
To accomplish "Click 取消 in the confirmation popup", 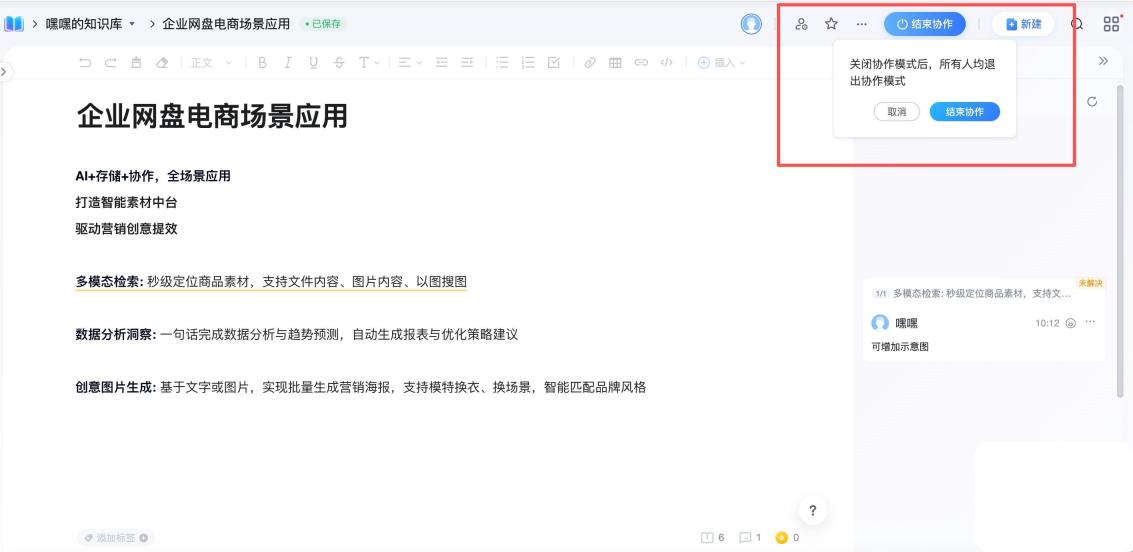I will pos(897,112).
